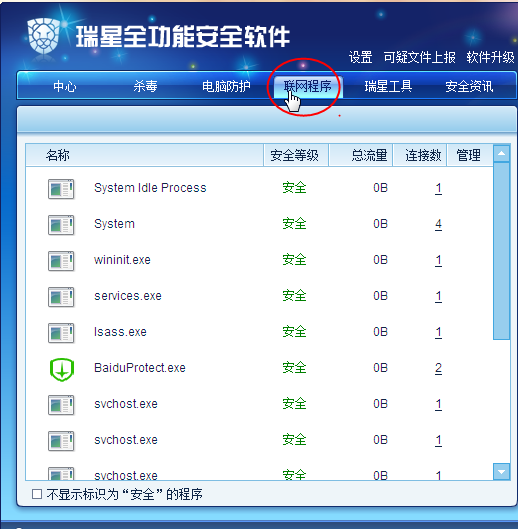Open the 电脑防护 tab
The image size is (518, 529).
click(x=226, y=86)
